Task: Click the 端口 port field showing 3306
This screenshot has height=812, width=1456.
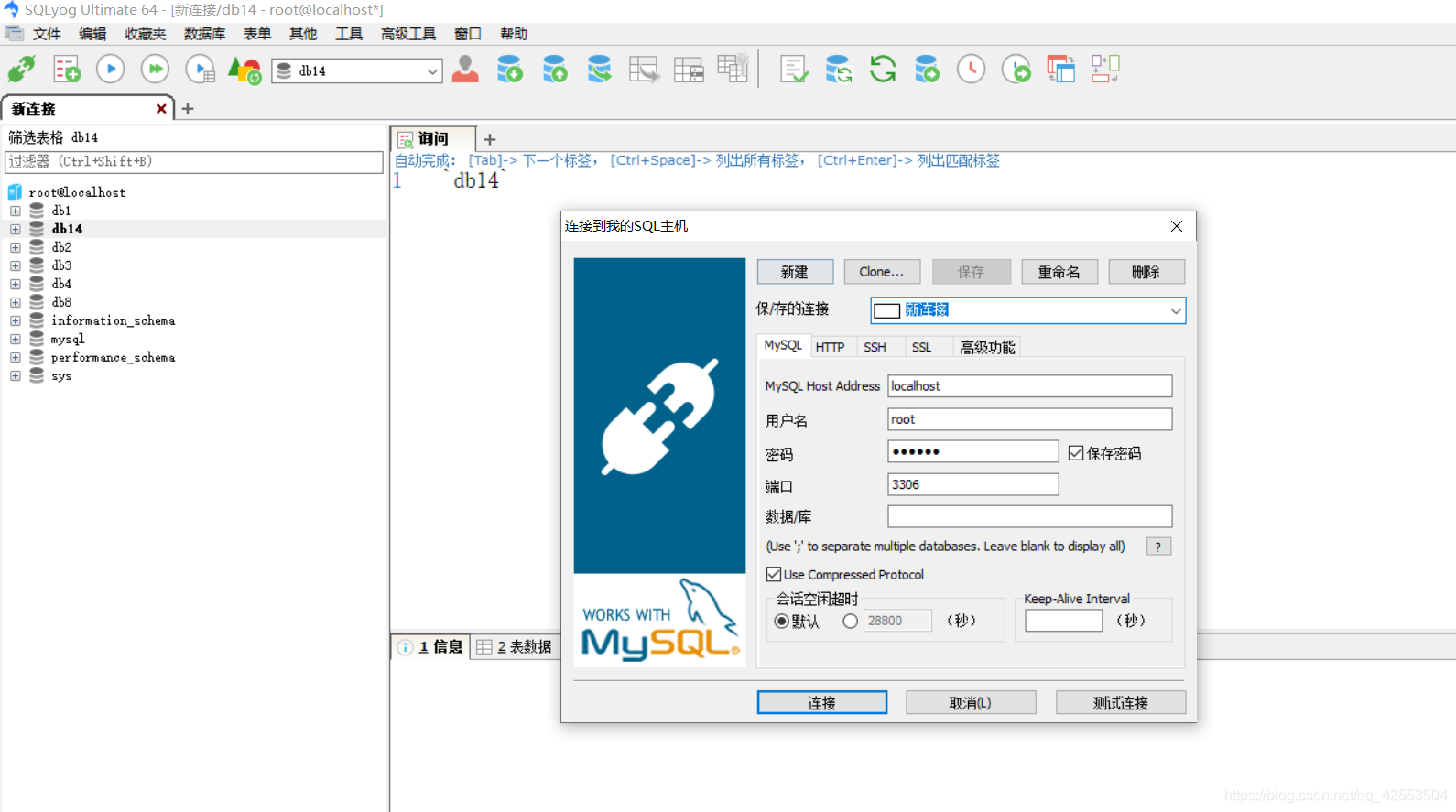Action: pyautogui.click(x=973, y=484)
